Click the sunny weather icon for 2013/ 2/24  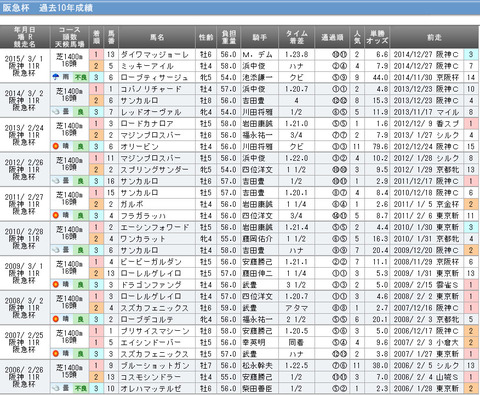(56, 146)
